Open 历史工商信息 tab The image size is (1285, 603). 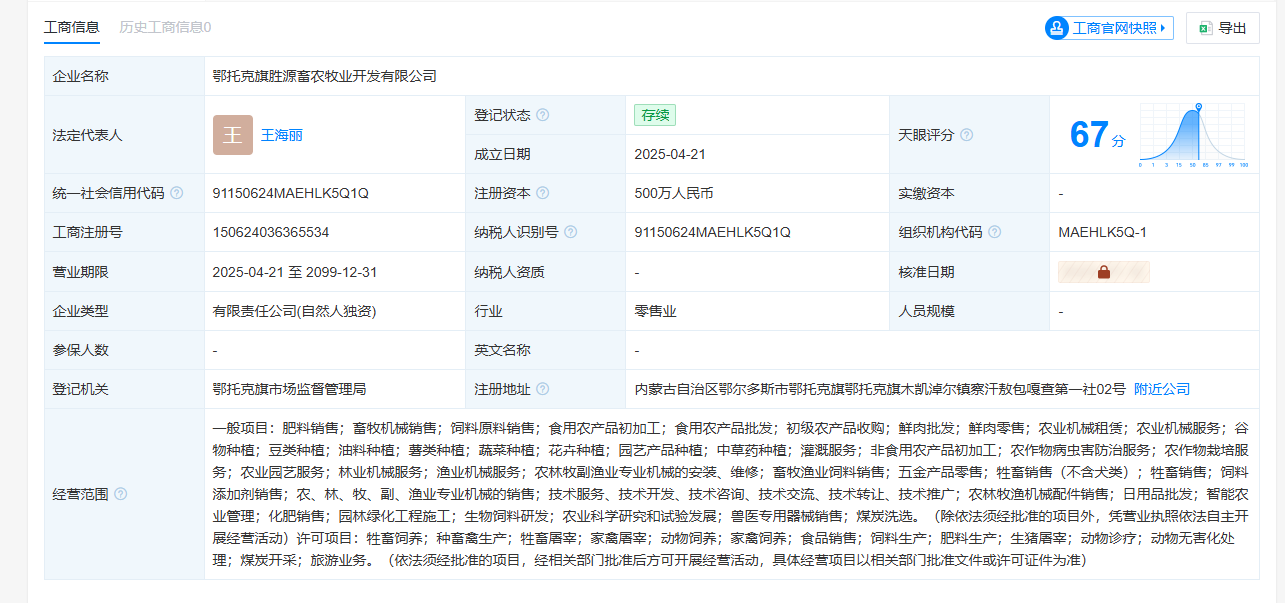click(165, 27)
